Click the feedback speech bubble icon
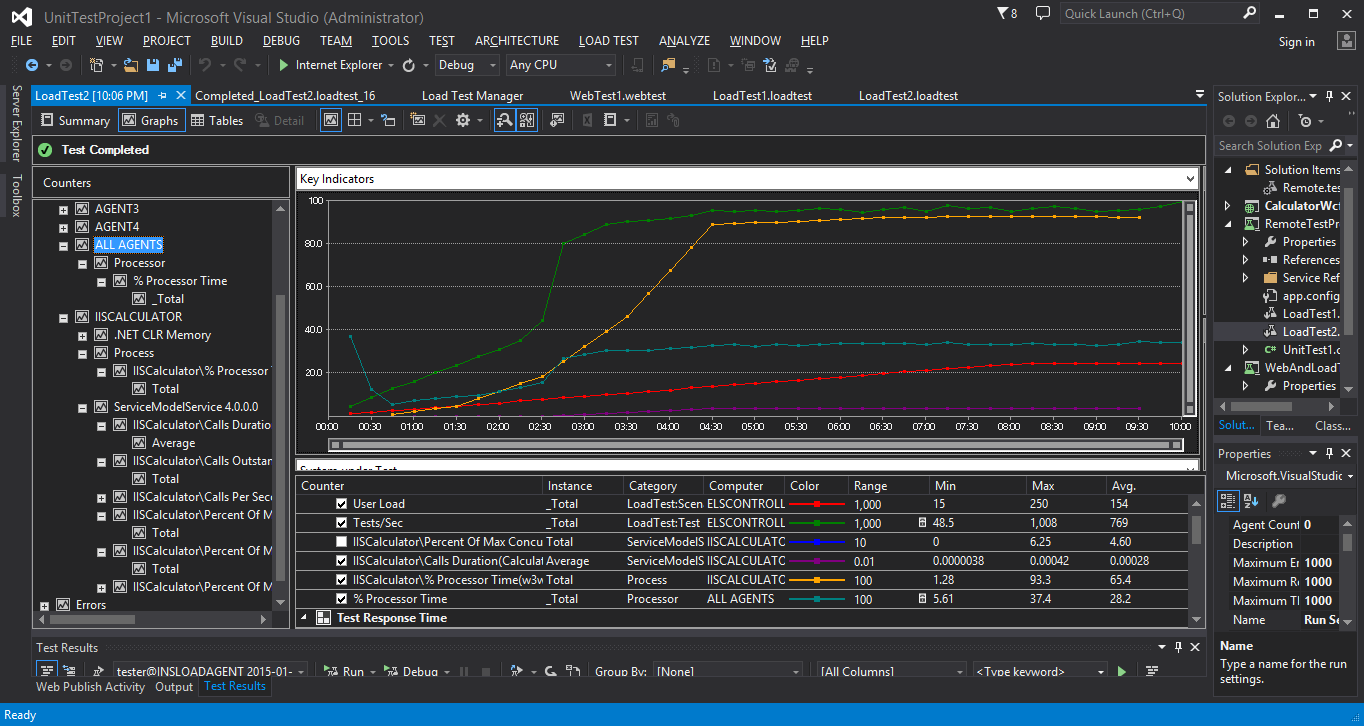This screenshot has width=1364, height=726. 1043,13
